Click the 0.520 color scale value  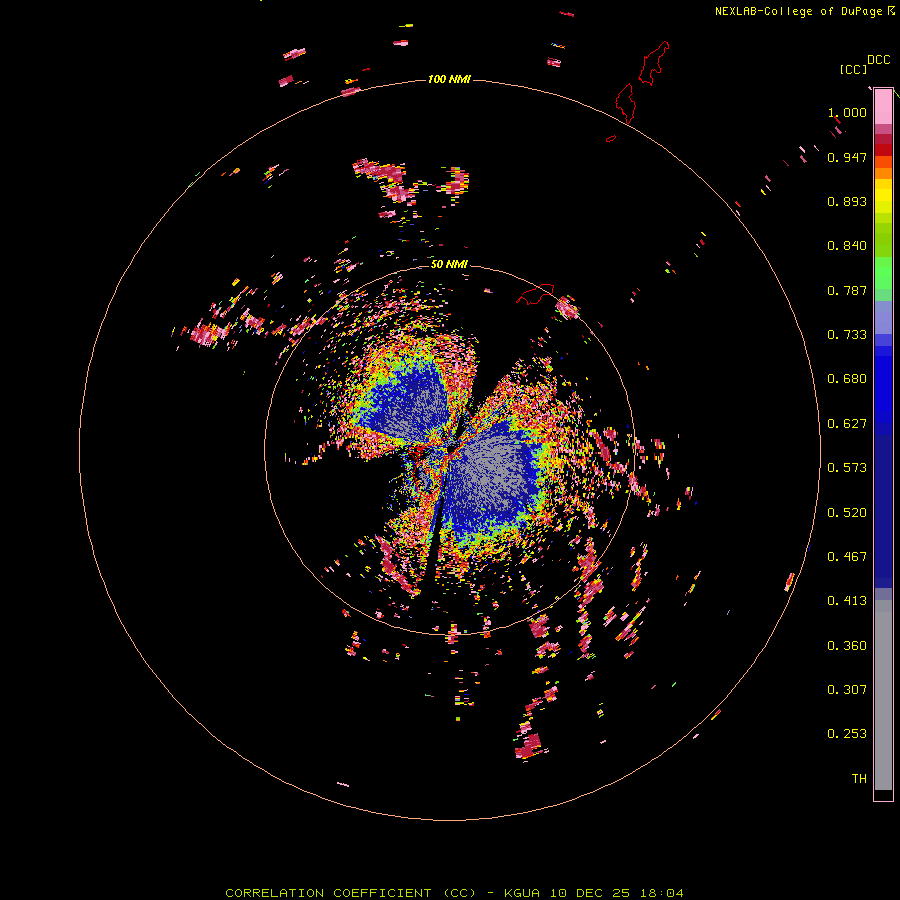[x=847, y=513]
